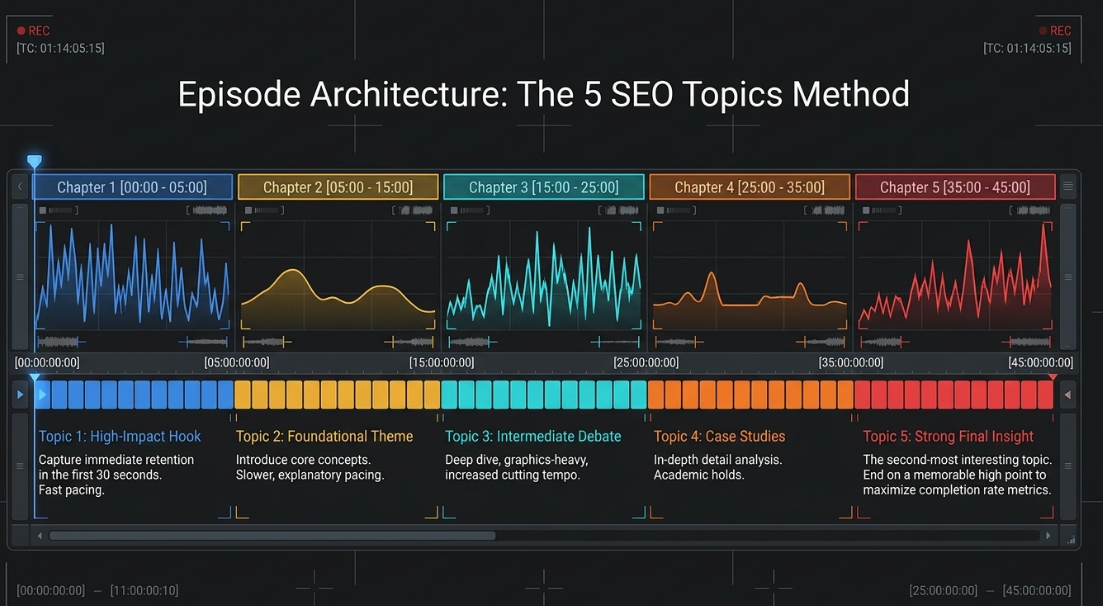Click the right panel grip beside red waveform
The height and width of the screenshot is (606, 1103).
click(1068, 277)
